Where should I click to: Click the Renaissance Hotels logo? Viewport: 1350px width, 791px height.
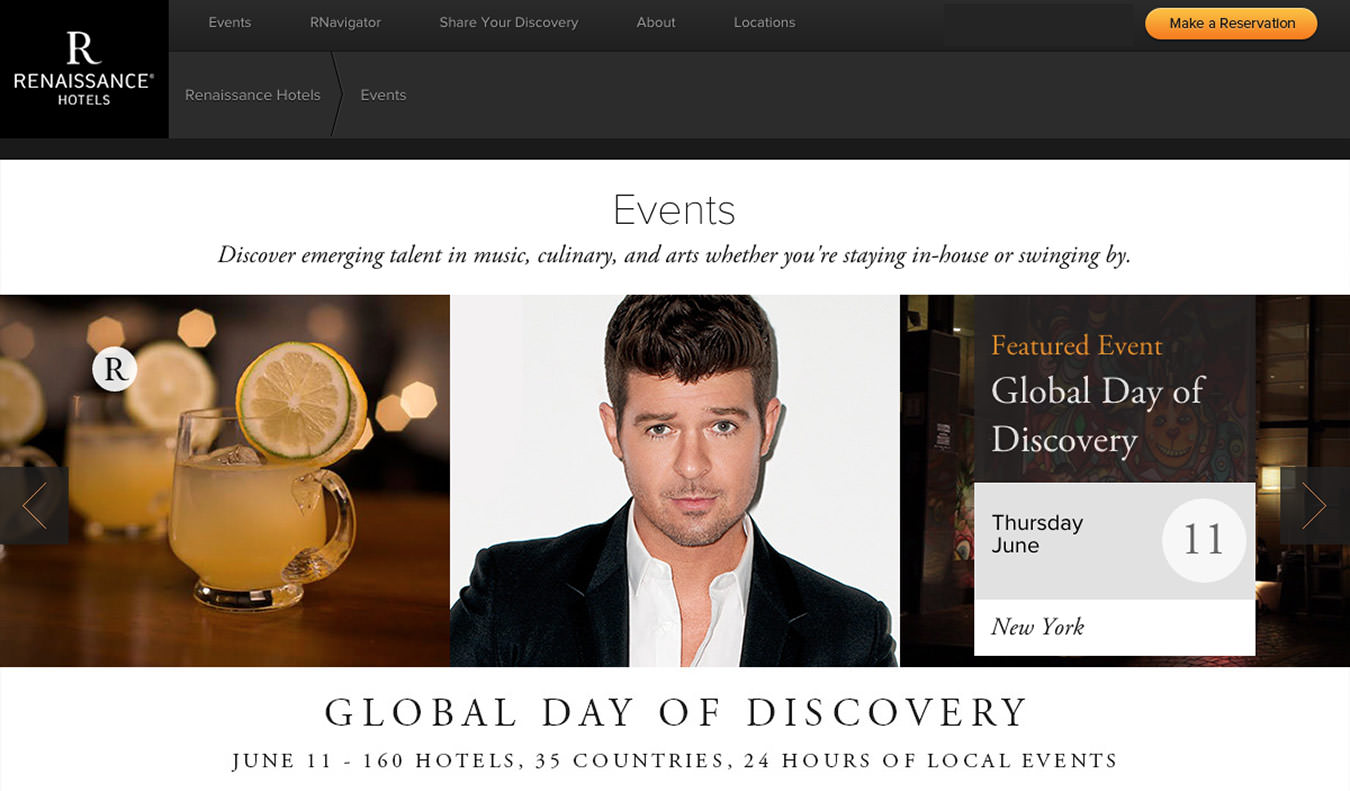pos(84,67)
